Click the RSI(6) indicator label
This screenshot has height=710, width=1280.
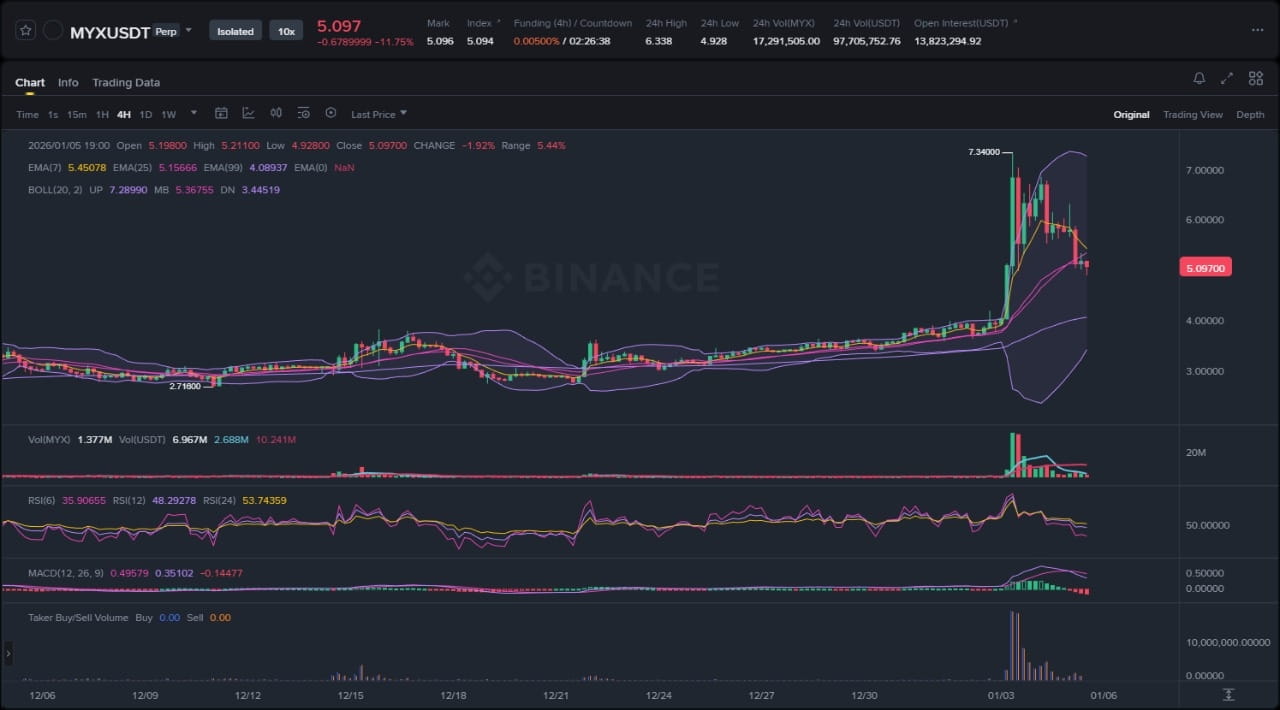click(43, 500)
